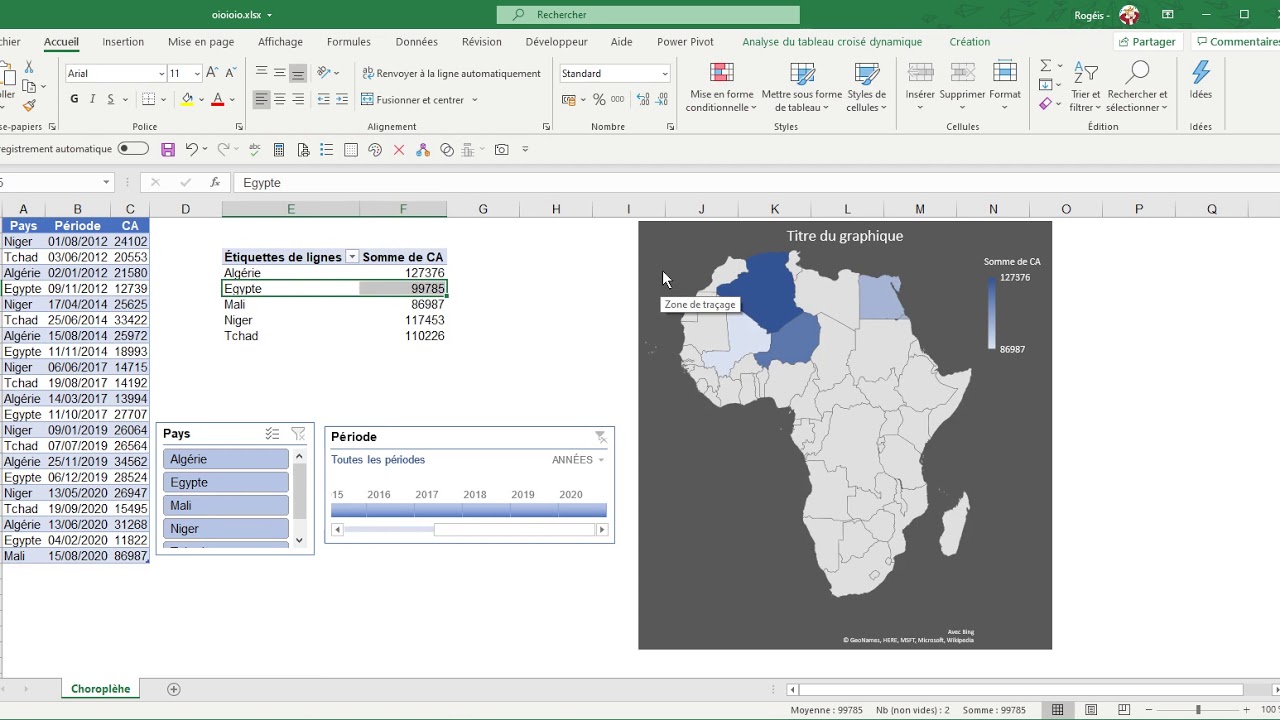Toggle the Enregistrement automatique switch

click(x=133, y=149)
